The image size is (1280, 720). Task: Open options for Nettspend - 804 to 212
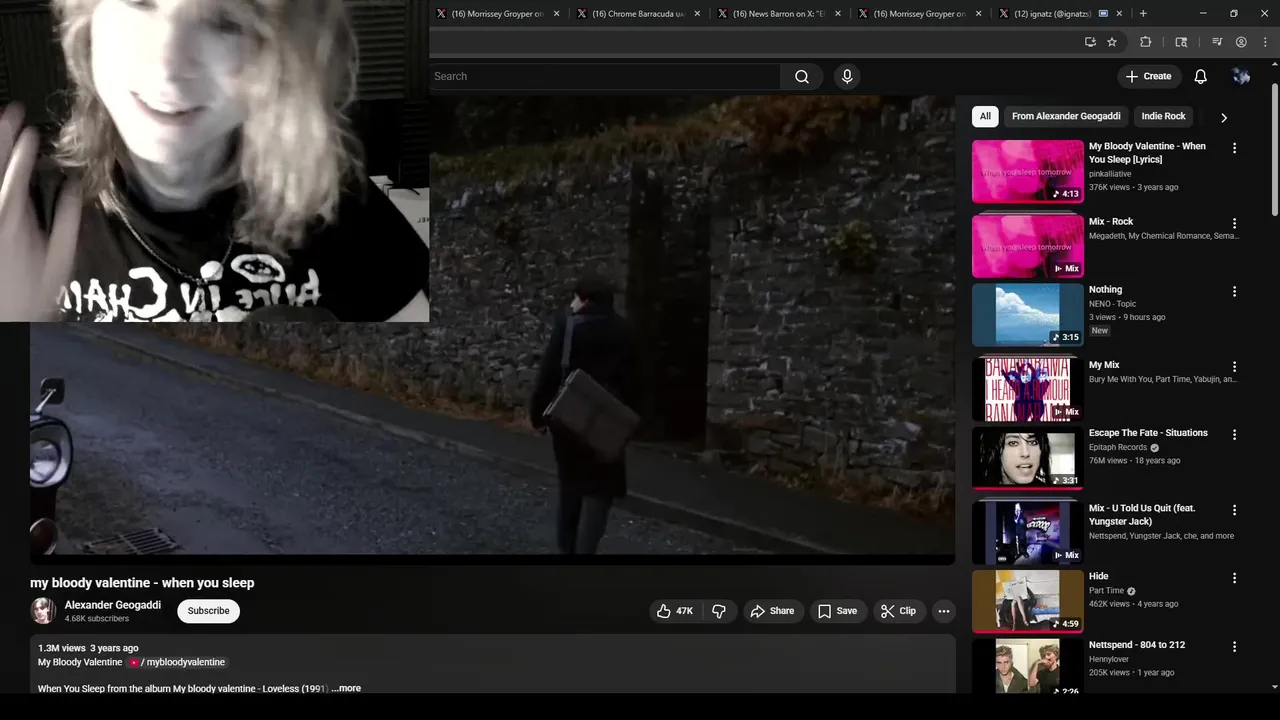pos(1234,647)
